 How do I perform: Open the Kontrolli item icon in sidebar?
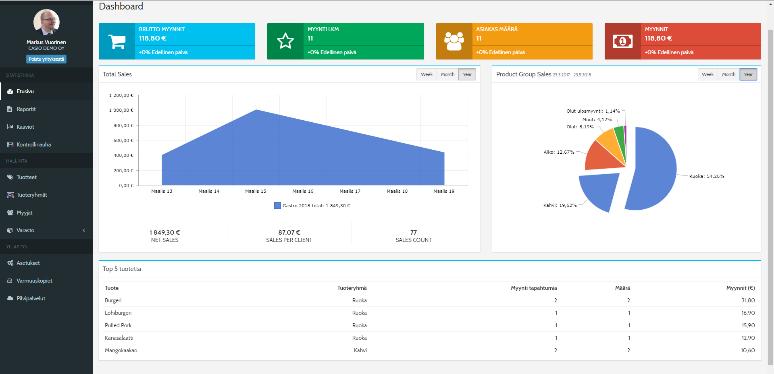(x=9, y=145)
